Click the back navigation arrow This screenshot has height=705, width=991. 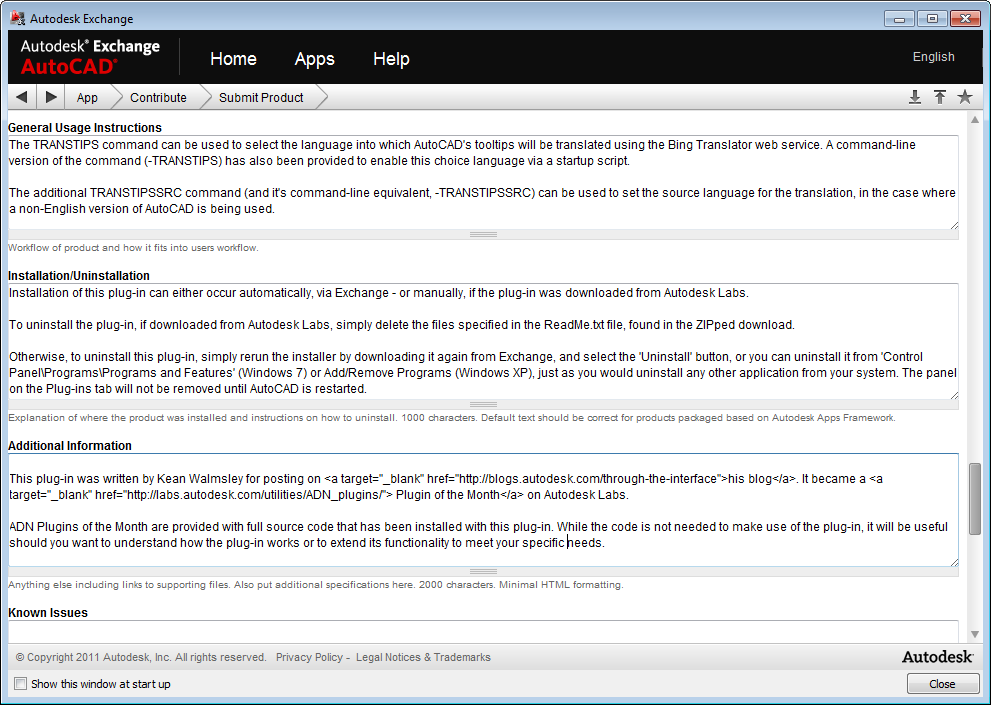22,97
